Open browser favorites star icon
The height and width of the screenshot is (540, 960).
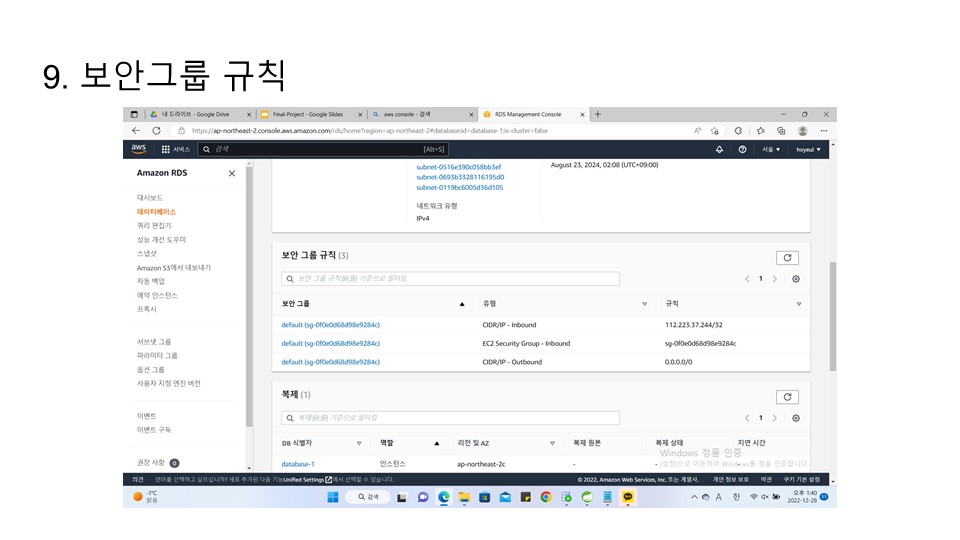click(x=760, y=130)
